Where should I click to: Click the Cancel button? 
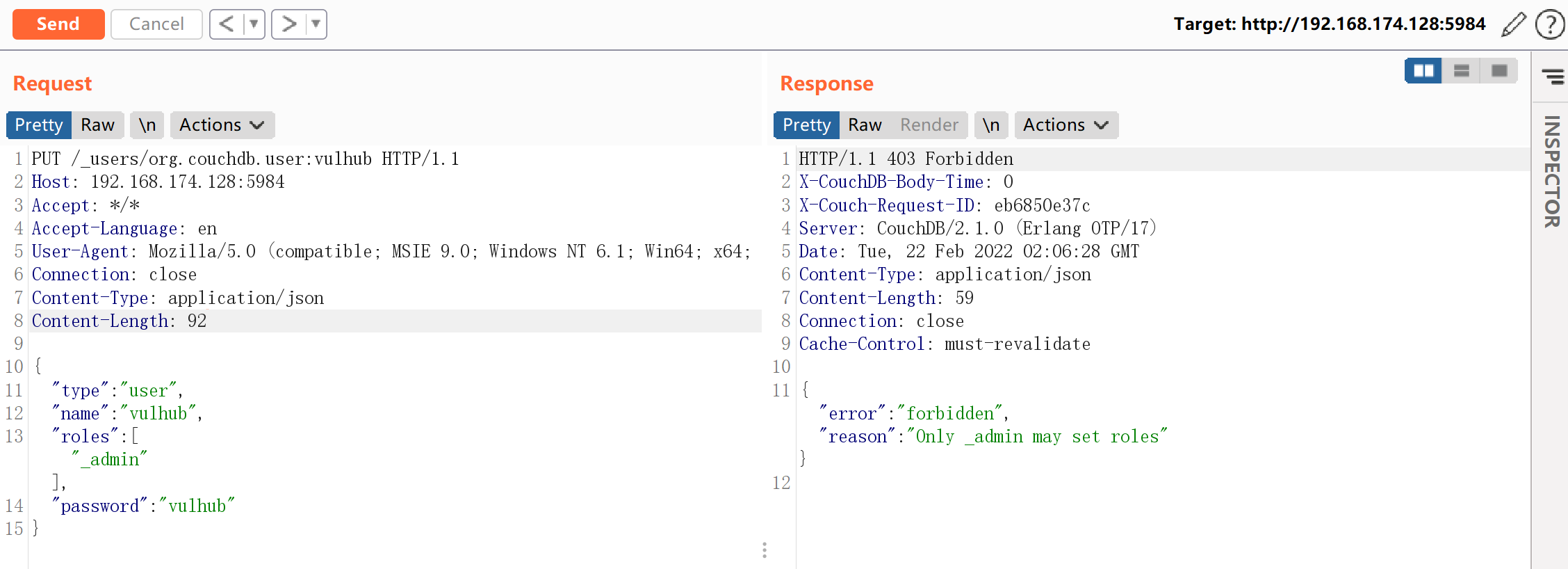click(156, 24)
